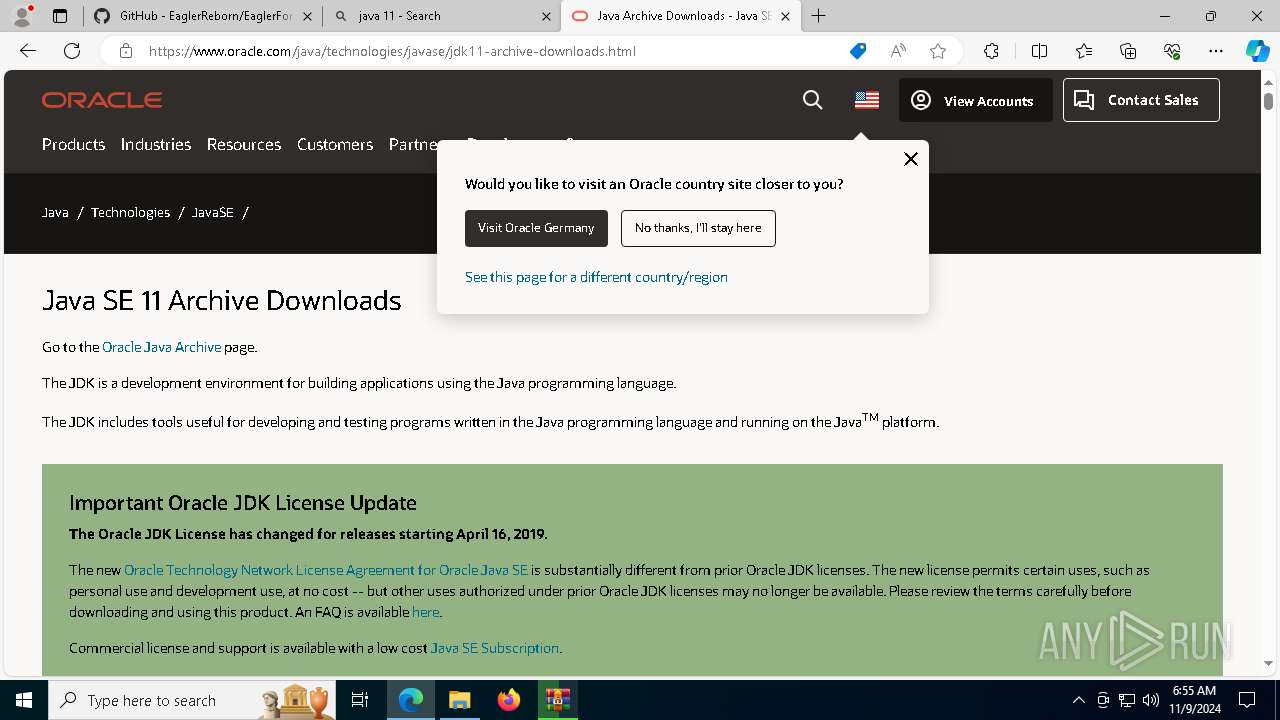Open the Oracle site search icon

tap(812, 100)
